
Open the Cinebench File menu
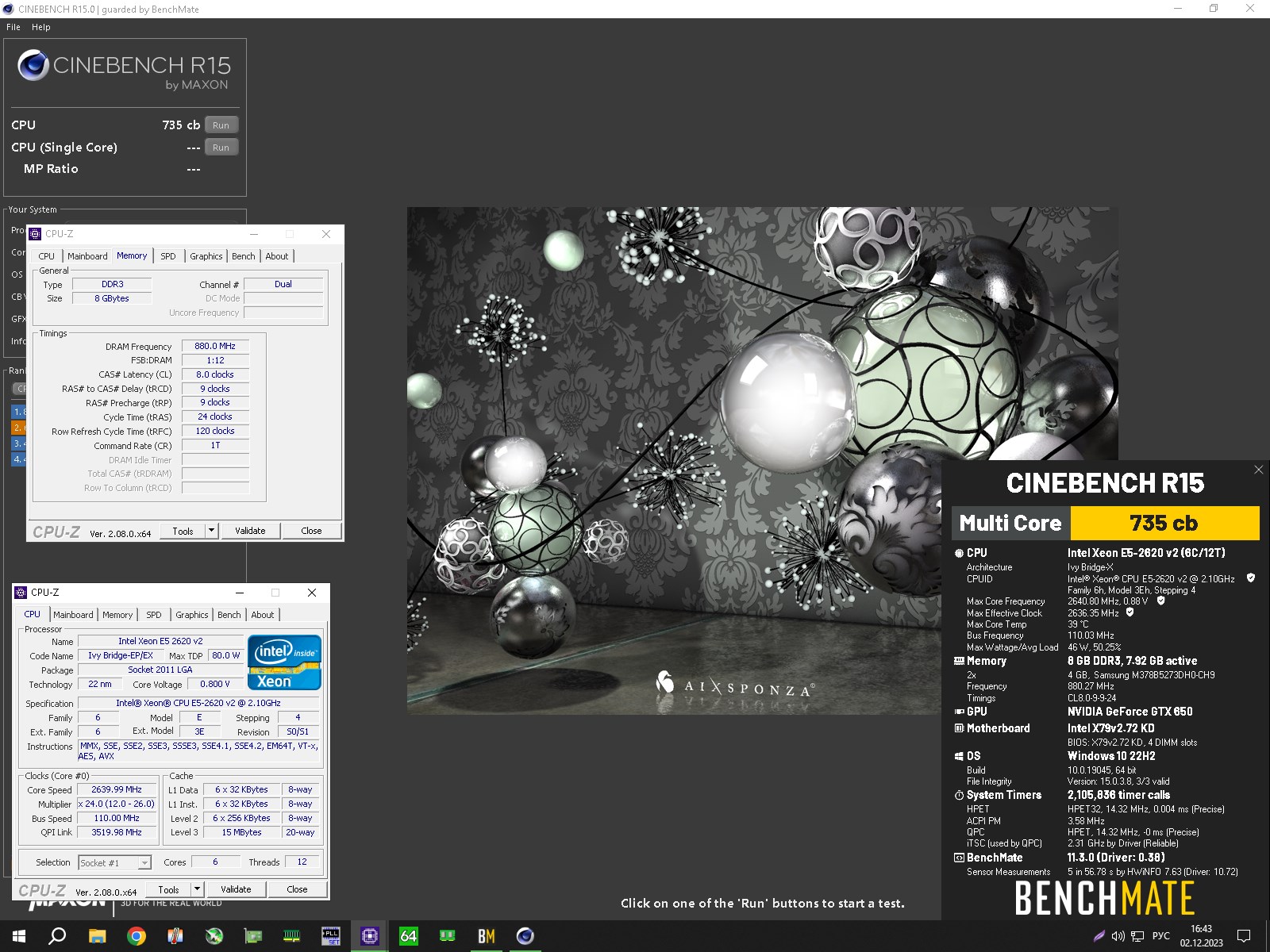[x=13, y=27]
